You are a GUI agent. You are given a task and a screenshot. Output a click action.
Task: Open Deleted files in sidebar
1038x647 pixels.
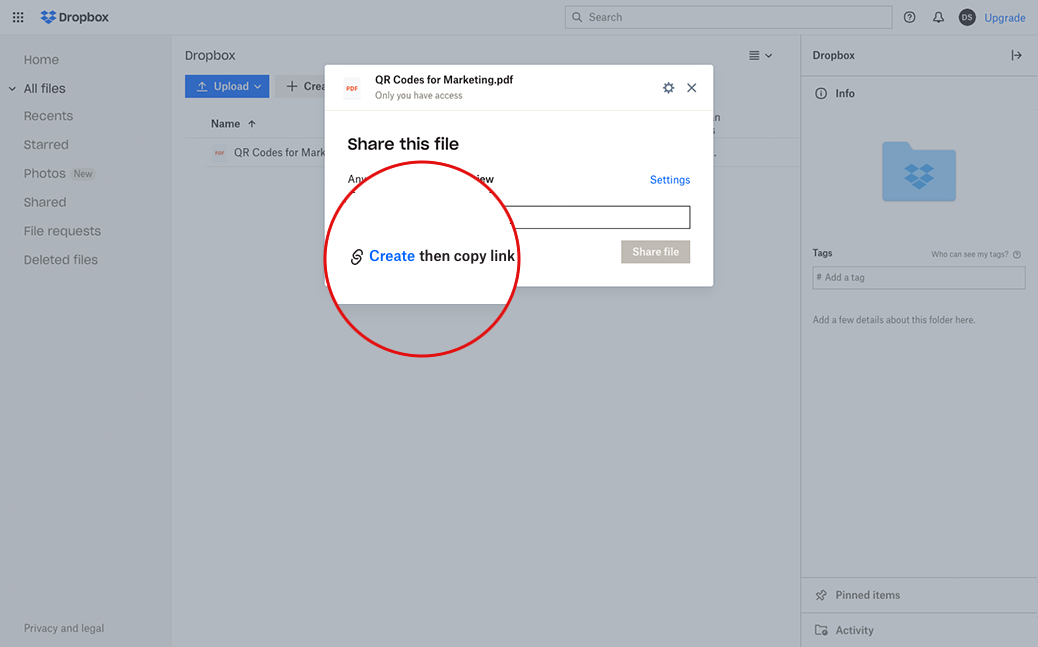[61, 260]
